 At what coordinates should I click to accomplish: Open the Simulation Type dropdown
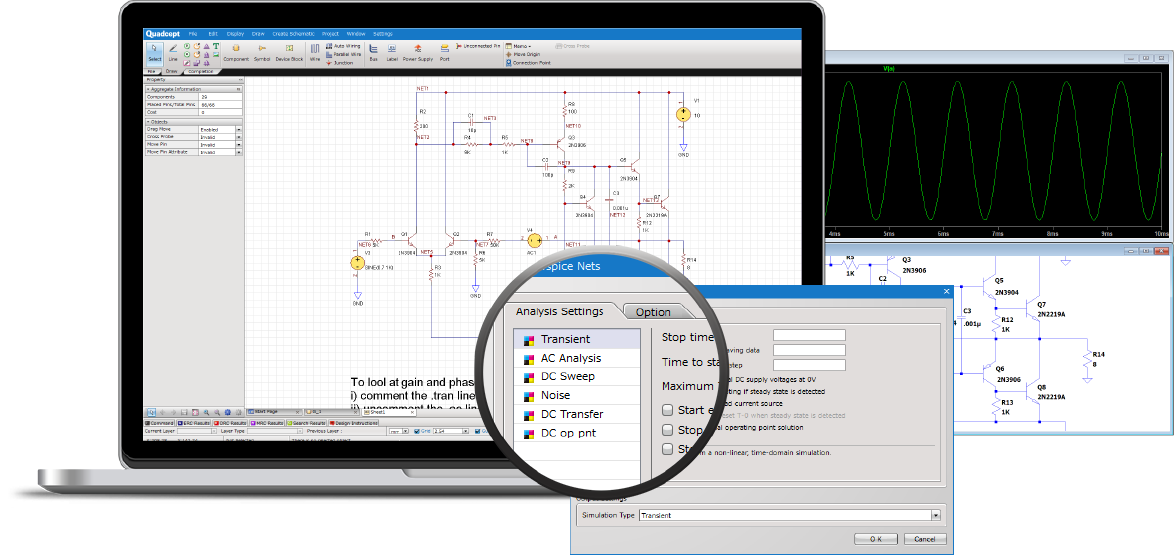pyautogui.click(x=935, y=516)
